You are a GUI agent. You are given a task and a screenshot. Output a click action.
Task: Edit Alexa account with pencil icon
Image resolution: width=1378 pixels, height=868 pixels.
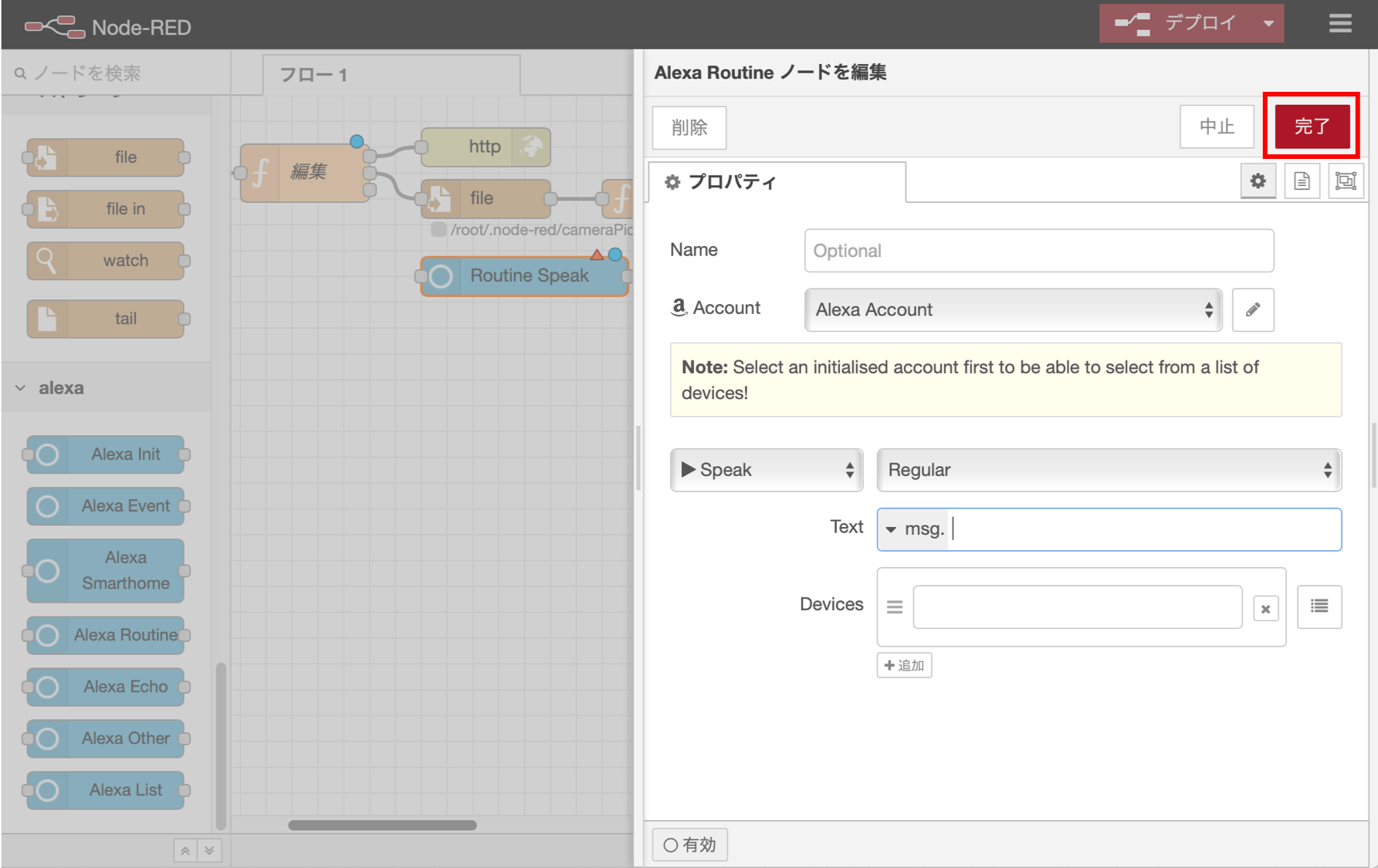point(1252,309)
